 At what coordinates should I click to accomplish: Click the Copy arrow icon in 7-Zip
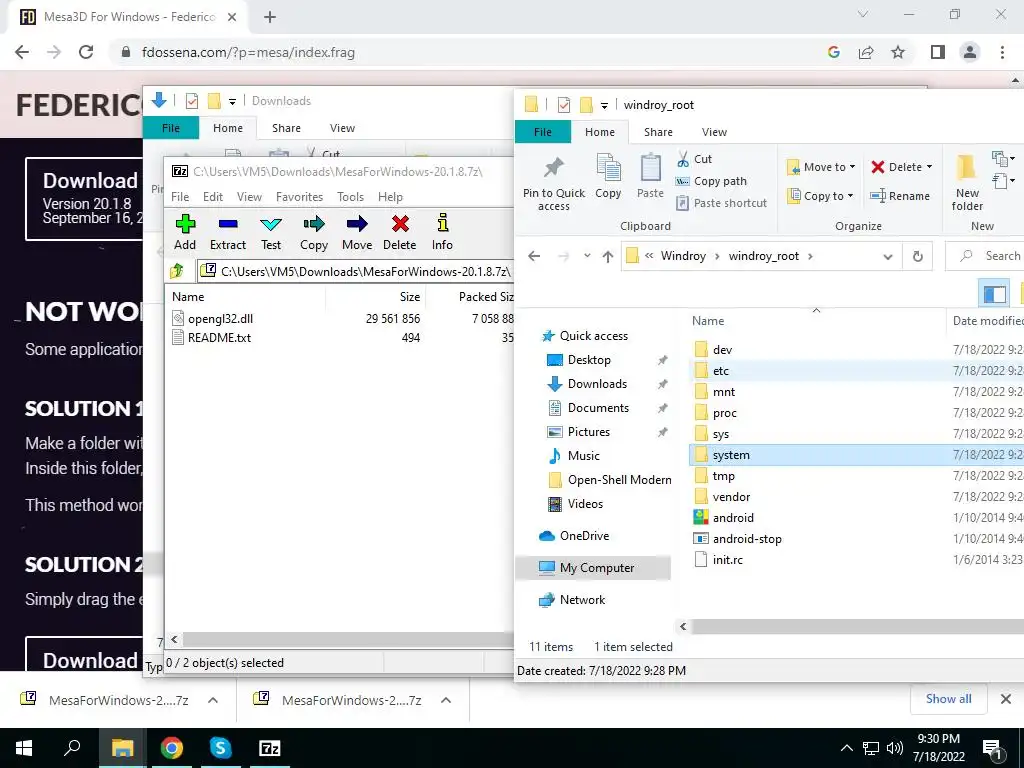pyautogui.click(x=313, y=224)
